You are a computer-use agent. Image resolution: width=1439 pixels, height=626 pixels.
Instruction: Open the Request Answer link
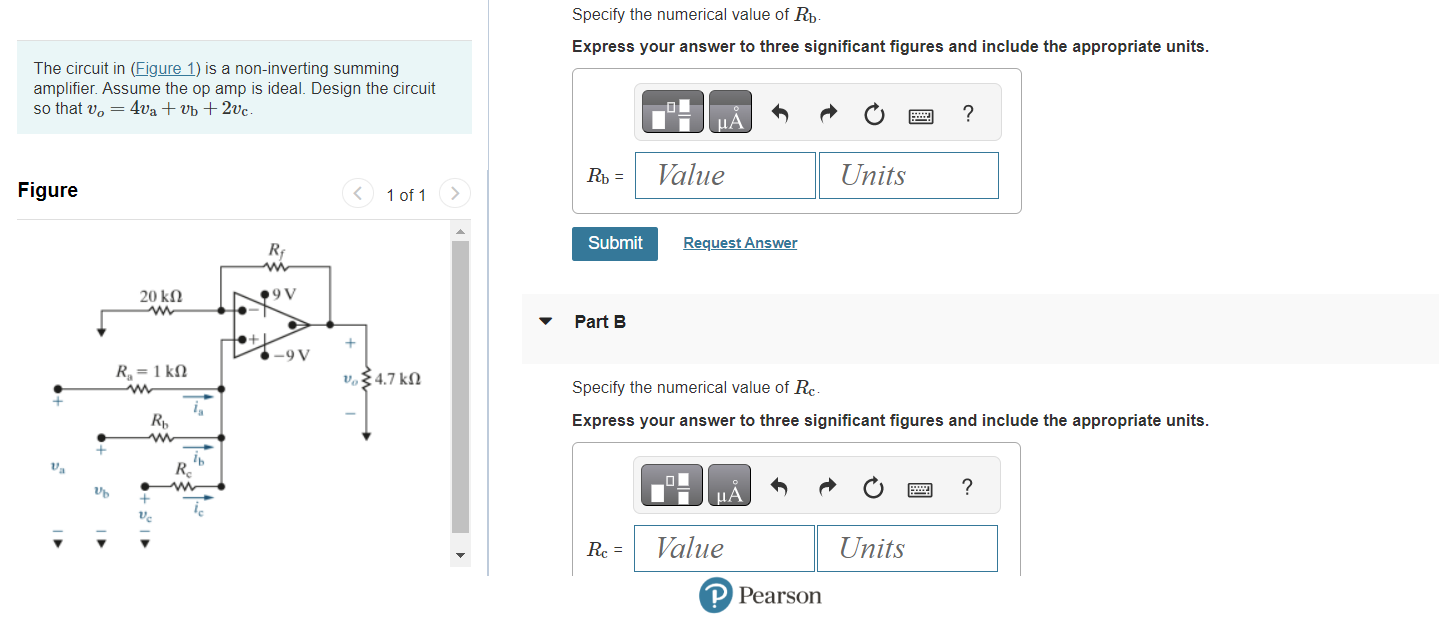740,242
